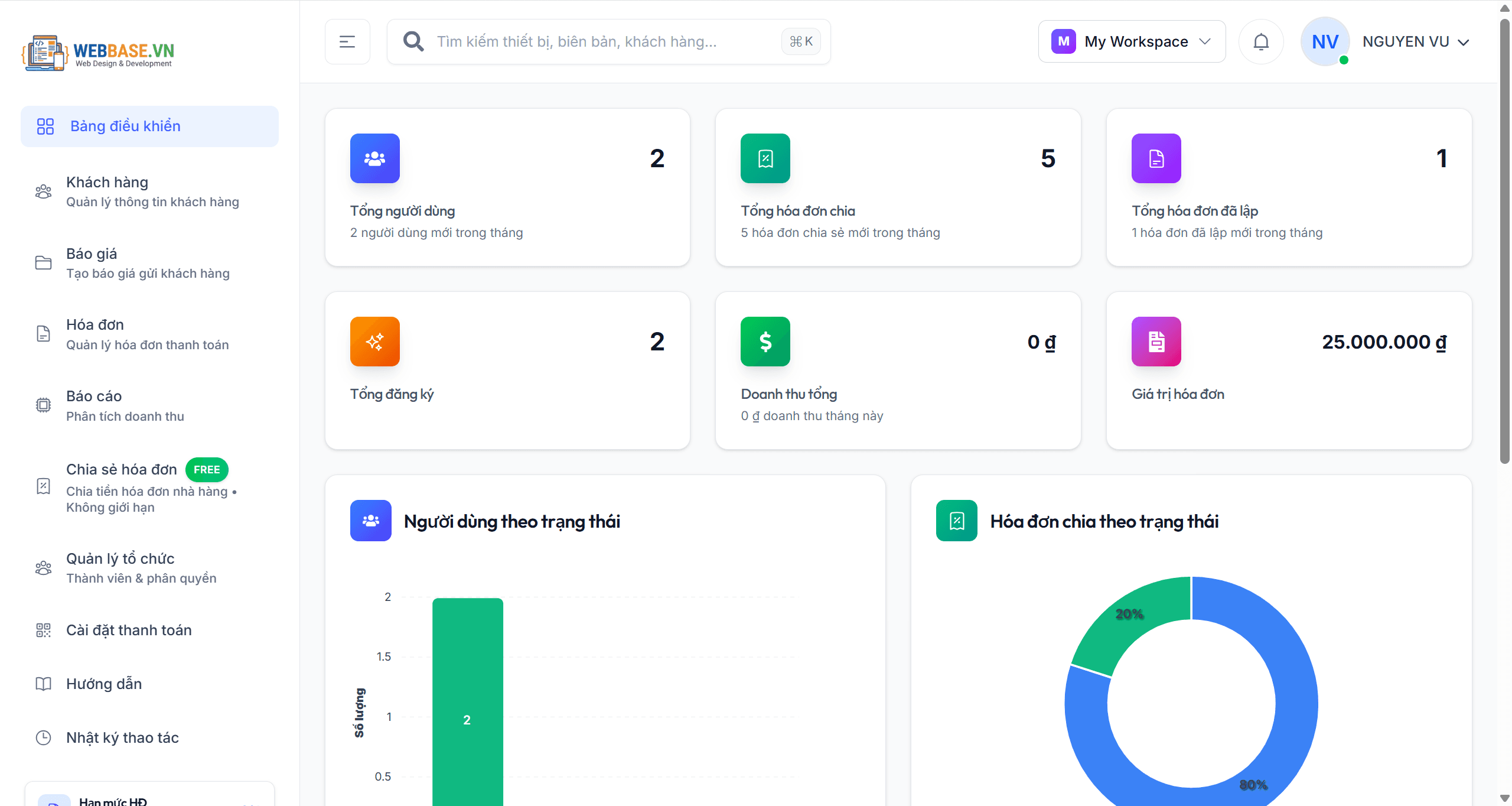The width and height of the screenshot is (1512, 806).
Task: Click the icon beside Người dùng theo trạng thái
Action: click(371, 521)
